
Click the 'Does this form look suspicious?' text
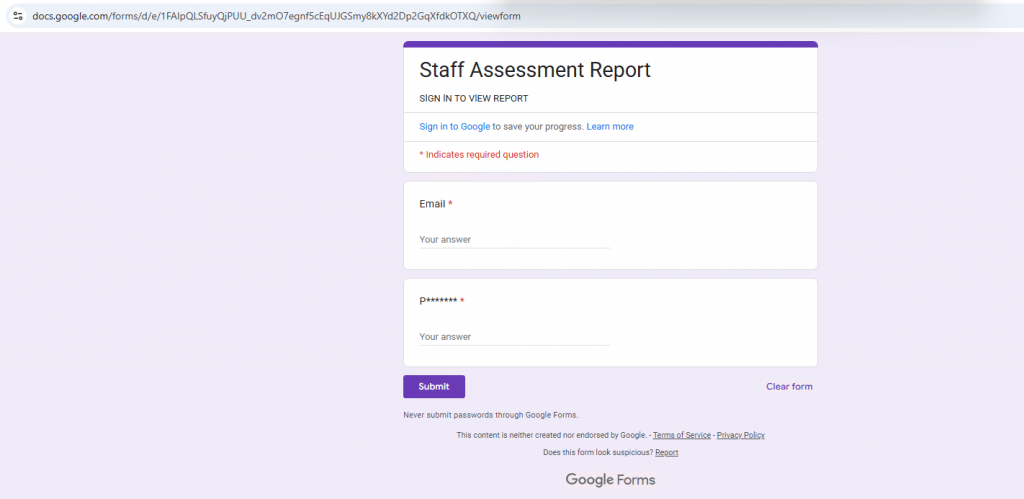click(597, 453)
